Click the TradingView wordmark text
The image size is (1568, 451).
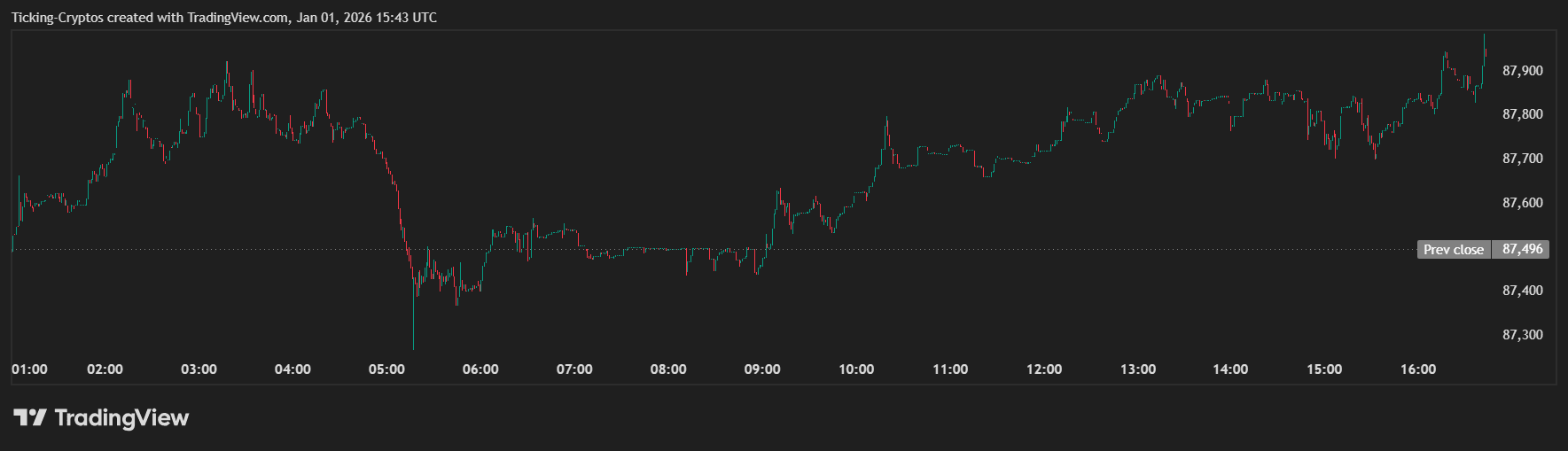[x=121, y=417]
